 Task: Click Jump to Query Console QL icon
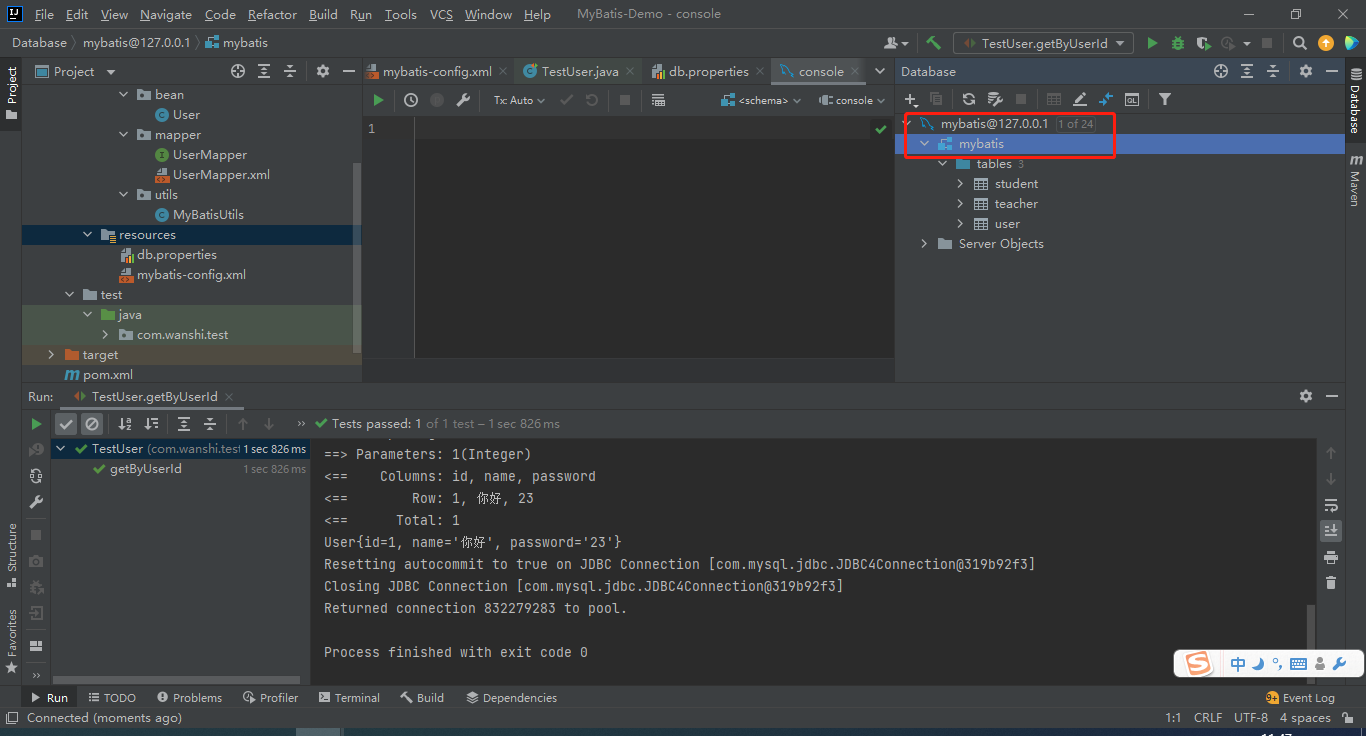click(x=1132, y=99)
